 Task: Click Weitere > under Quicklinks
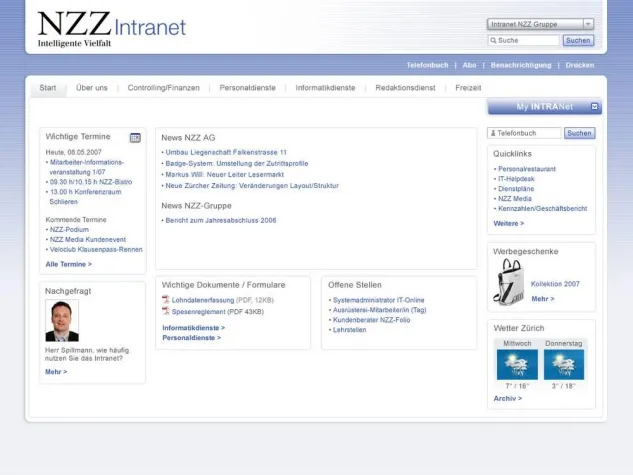[x=509, y=223]
